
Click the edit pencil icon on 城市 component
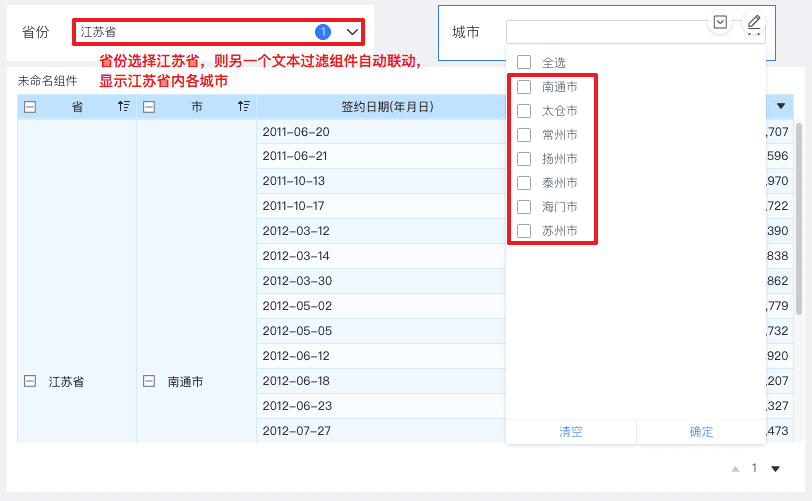pos(754,22)
